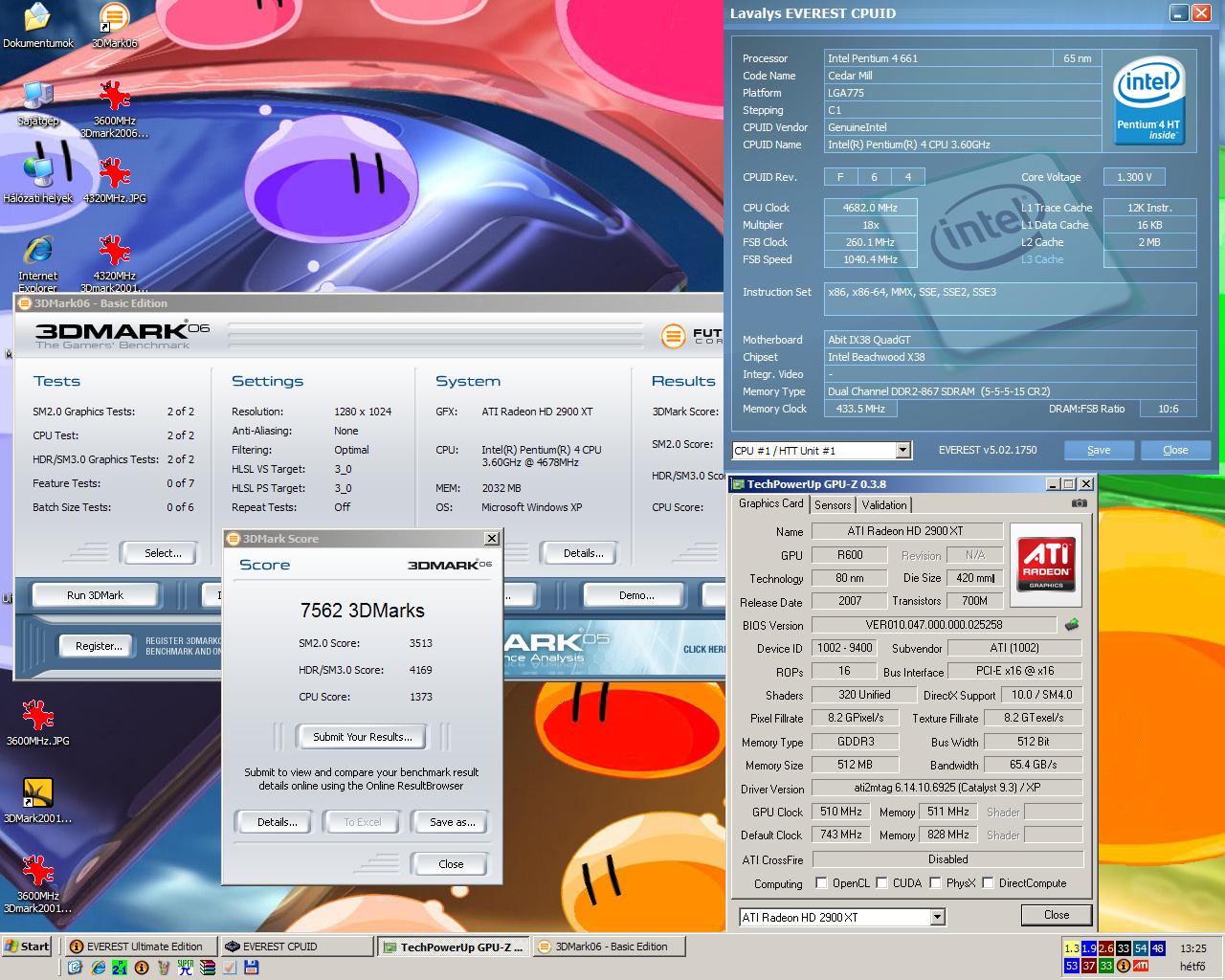1225x980 pixels.
Task: Select the 4320MHz.JPG desktop file icon
Action: pyautogui.click(x=115, y=180)
